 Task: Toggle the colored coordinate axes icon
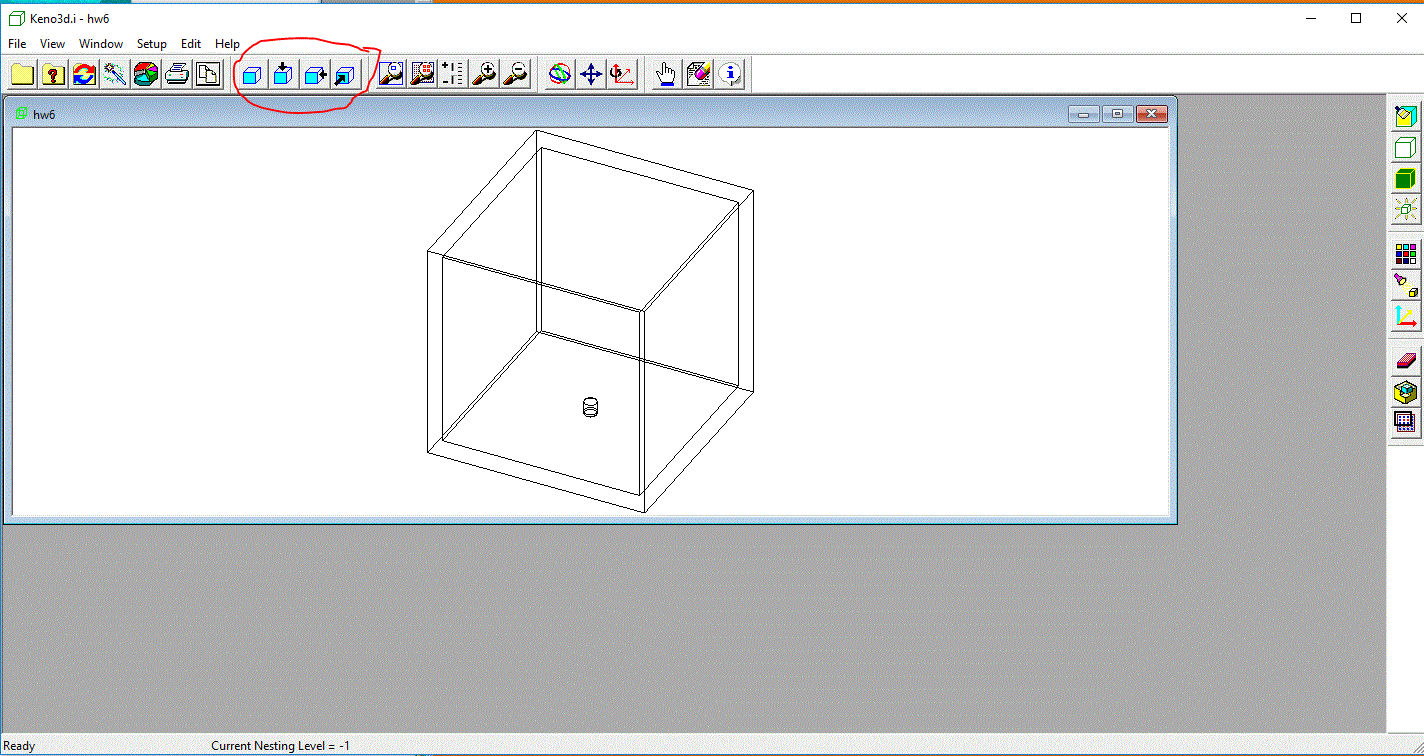1406,317
